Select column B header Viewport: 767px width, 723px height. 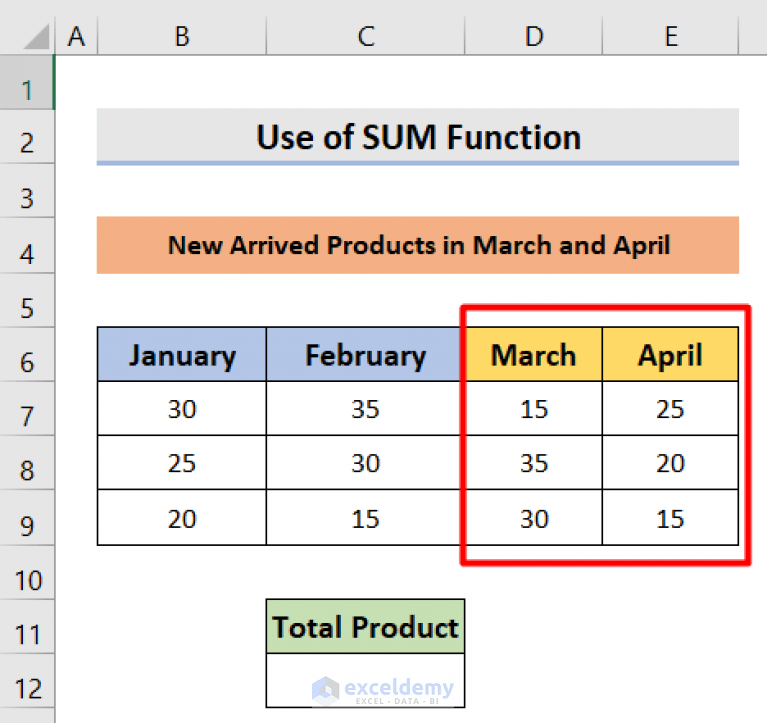pos(182,36)
